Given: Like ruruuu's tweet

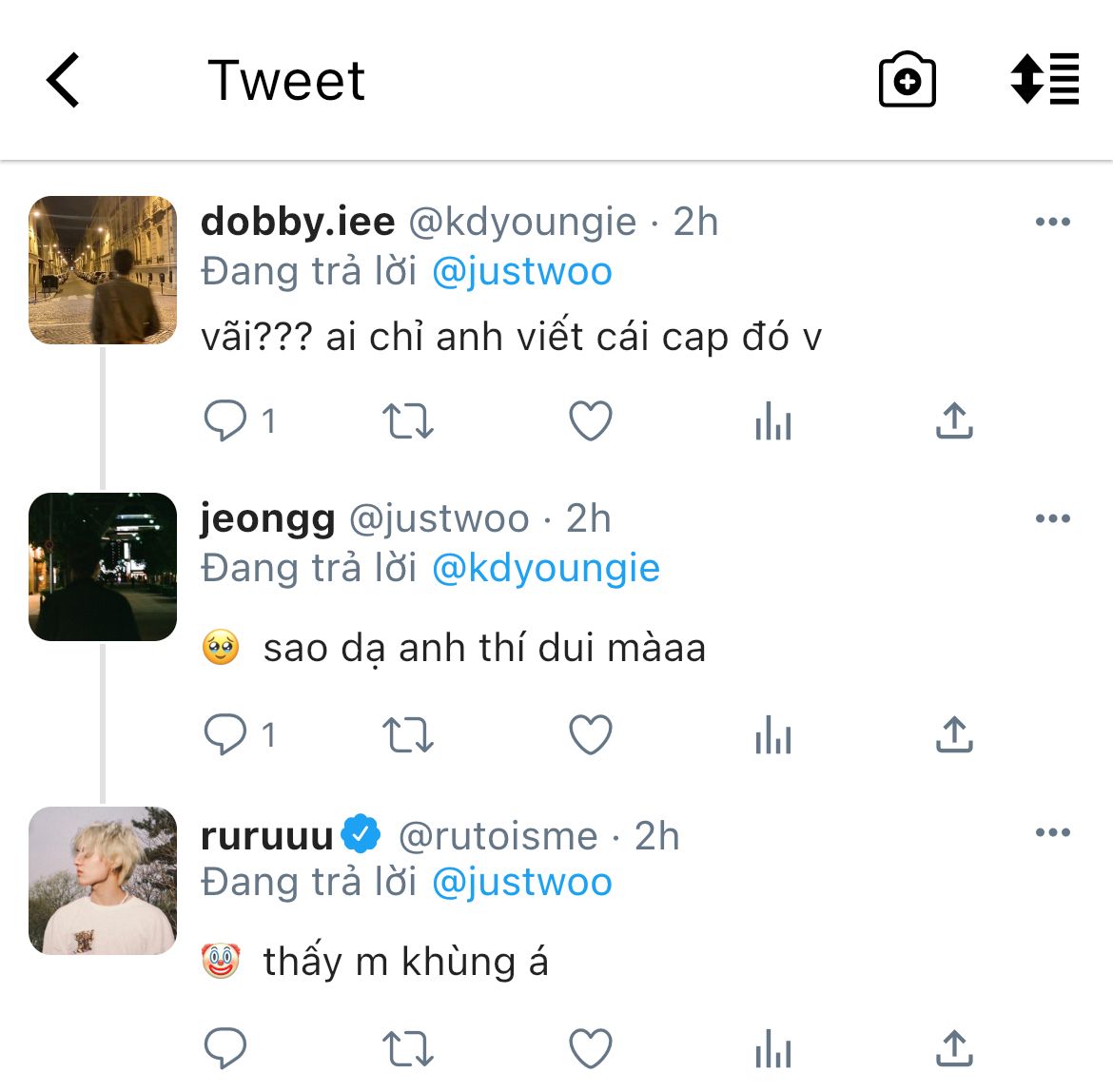Looking at the screenshot, I should pos(590,1049).
